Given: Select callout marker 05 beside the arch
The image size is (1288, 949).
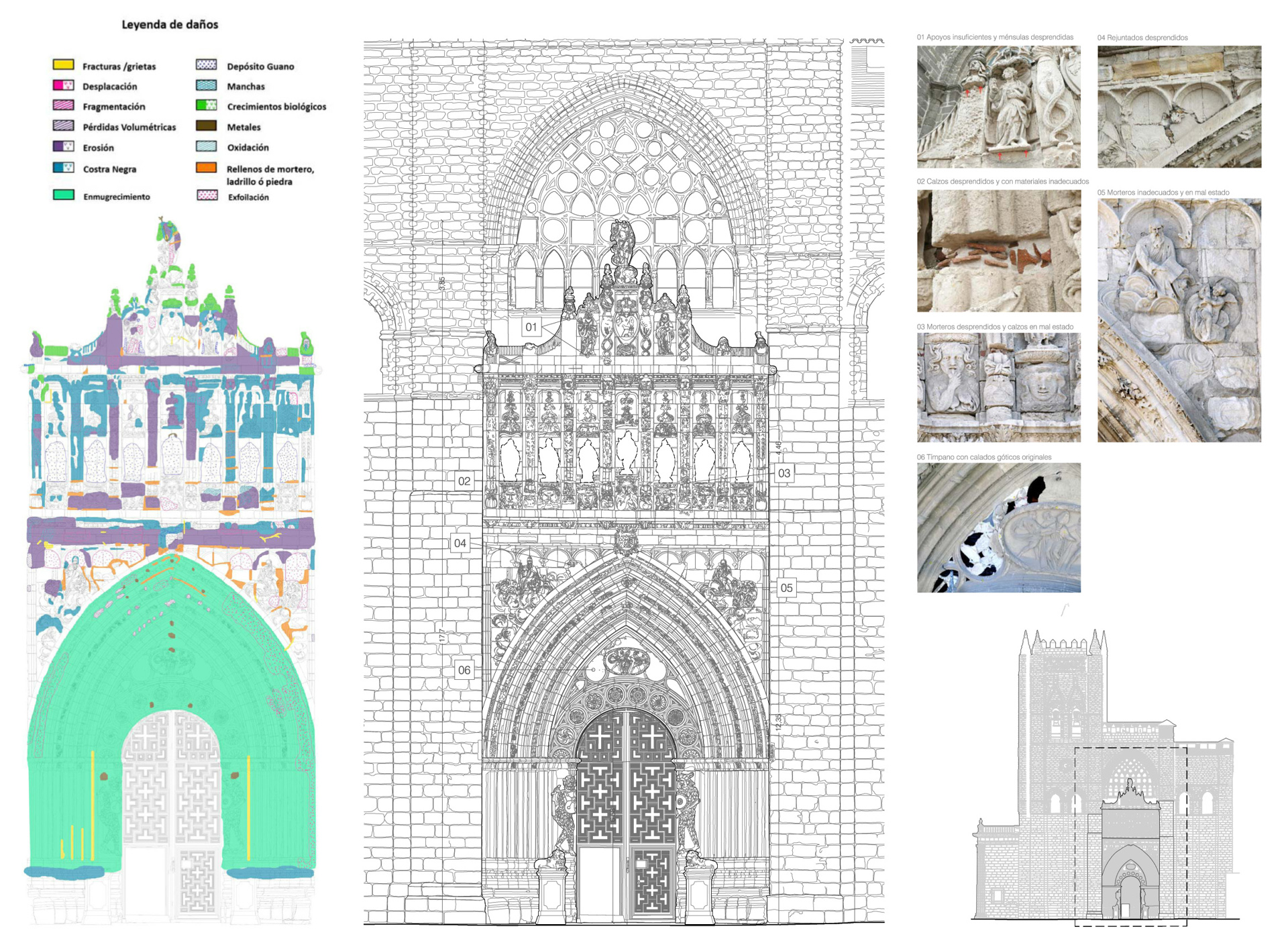Looking at the screenshot, I should tap(786, 588).
